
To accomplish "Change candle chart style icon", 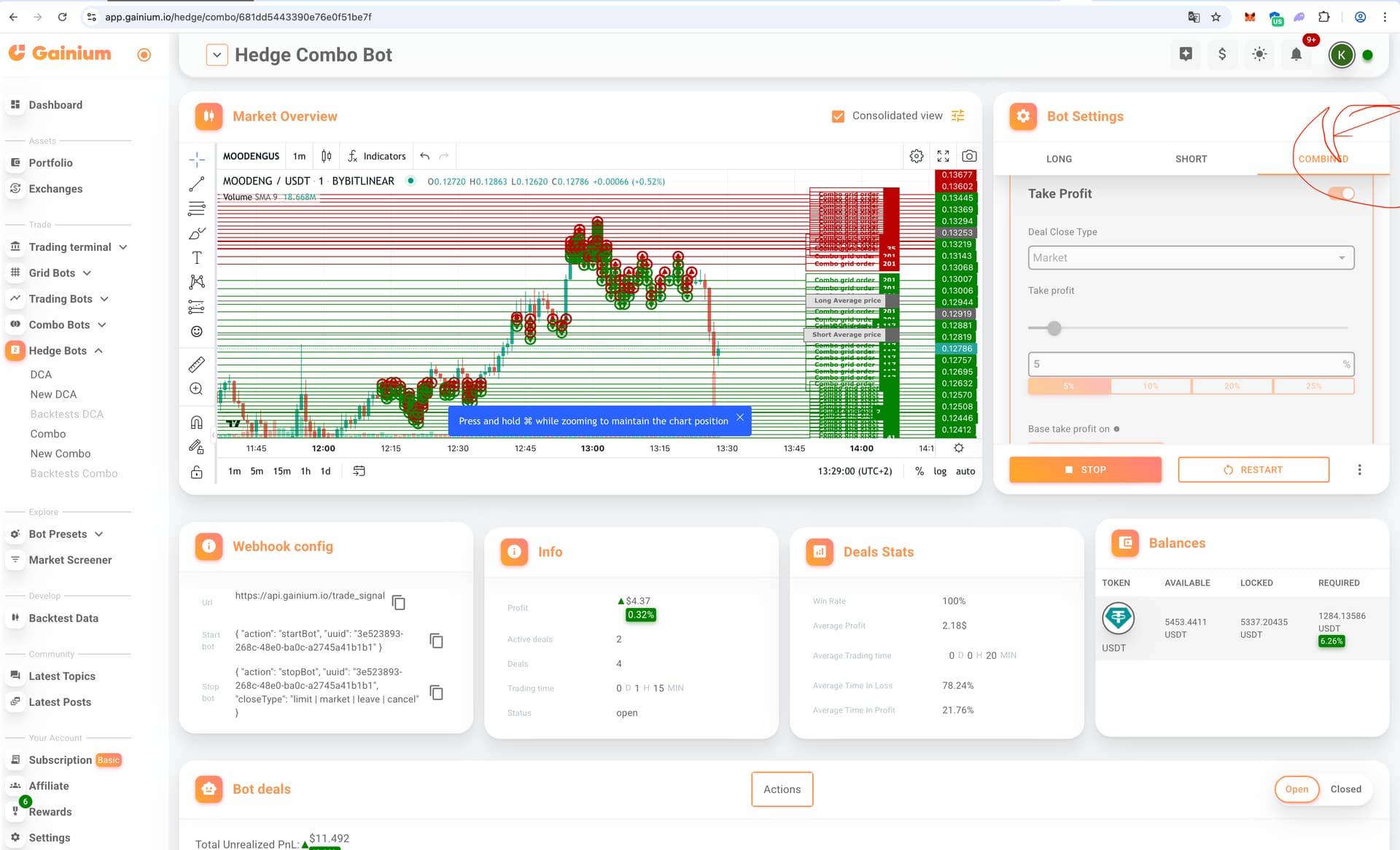I will click(327, 156).
